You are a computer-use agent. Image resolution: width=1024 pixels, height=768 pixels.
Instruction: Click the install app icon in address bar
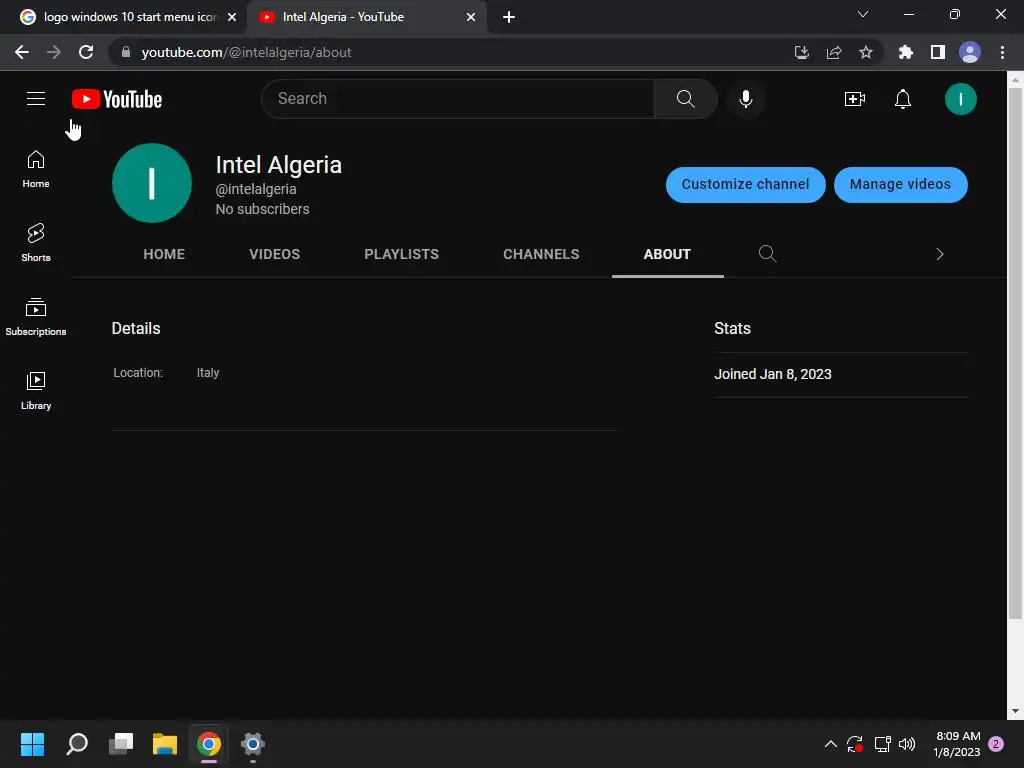801,52
